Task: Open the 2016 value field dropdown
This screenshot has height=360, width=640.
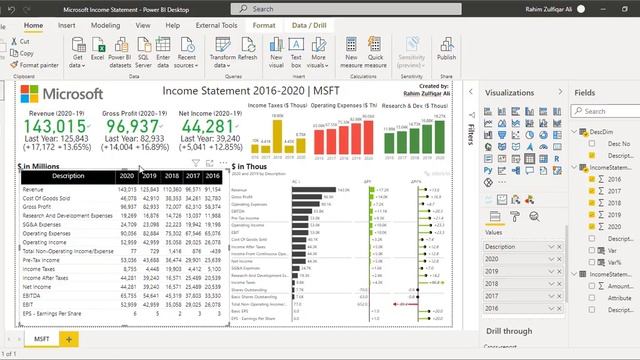Action: pos(551,308)
